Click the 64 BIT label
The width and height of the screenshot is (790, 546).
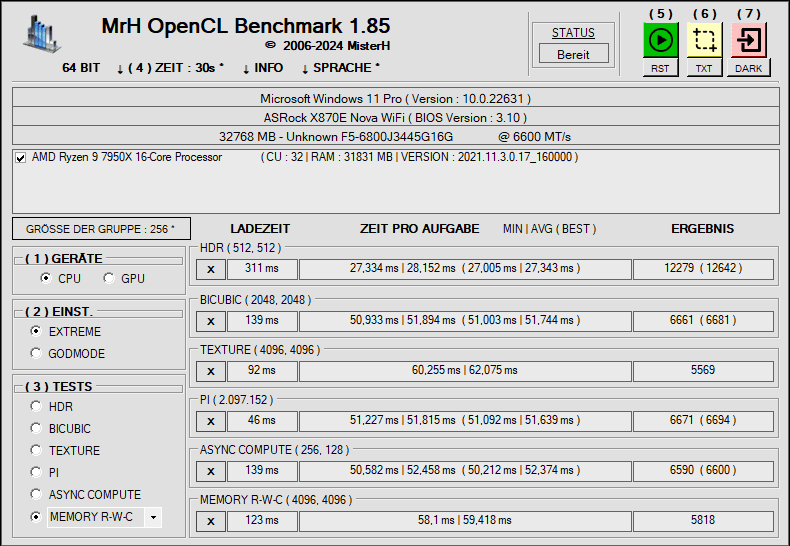tap(81, 68)
